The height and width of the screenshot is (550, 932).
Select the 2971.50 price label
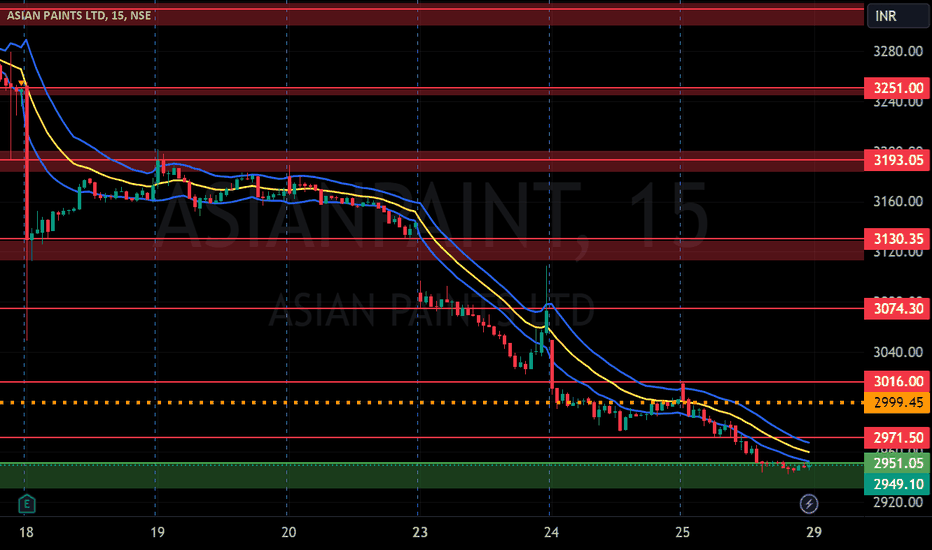click(x=897, y=438)
